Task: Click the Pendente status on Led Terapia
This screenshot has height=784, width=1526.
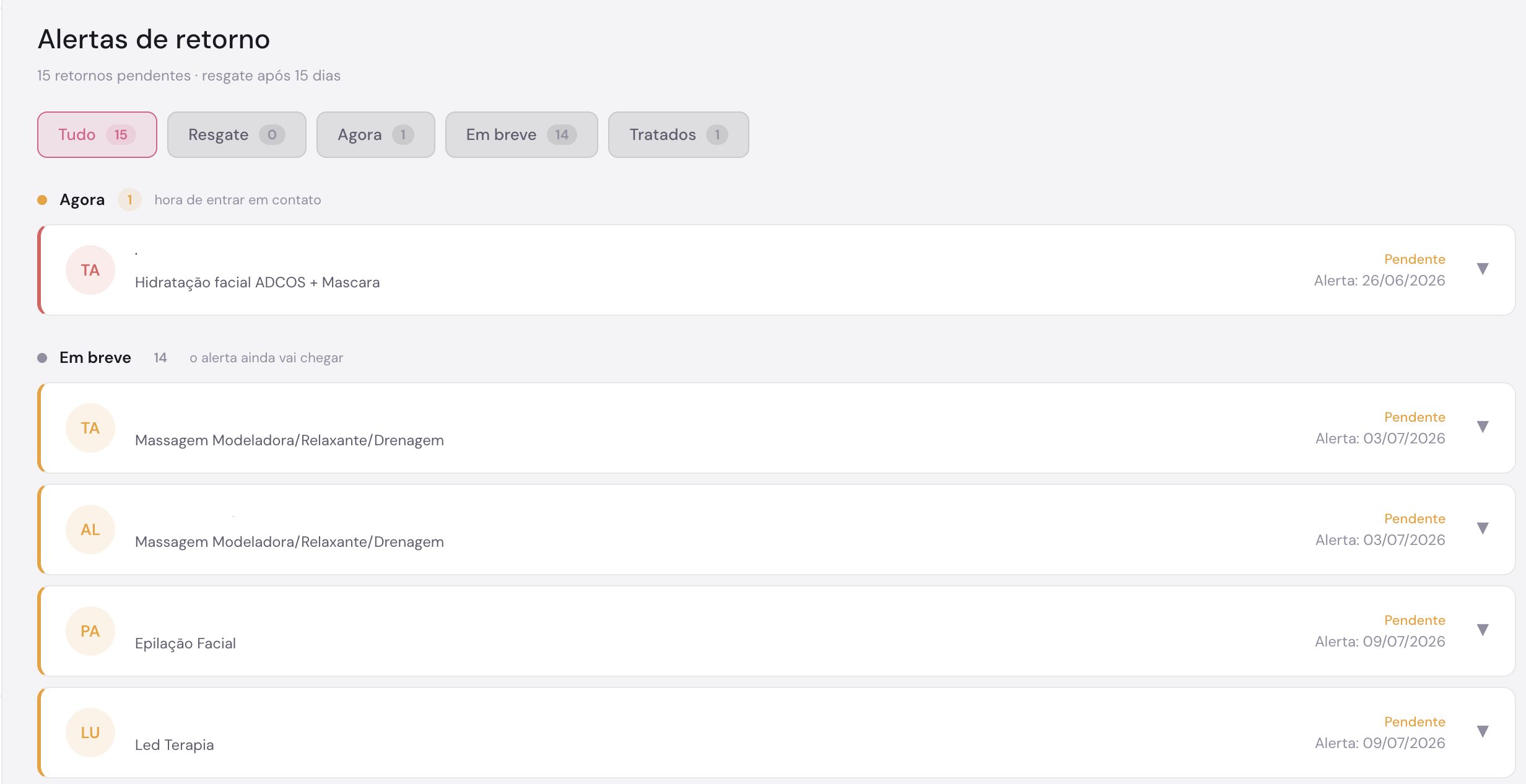Action: click(1415, 721)
